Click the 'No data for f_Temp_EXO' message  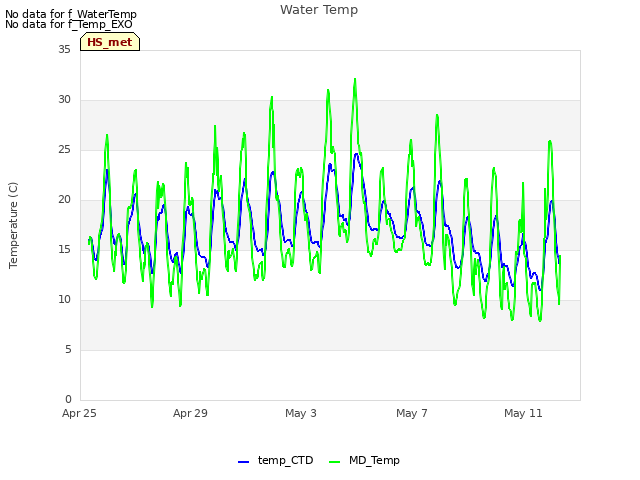(69, 24)
